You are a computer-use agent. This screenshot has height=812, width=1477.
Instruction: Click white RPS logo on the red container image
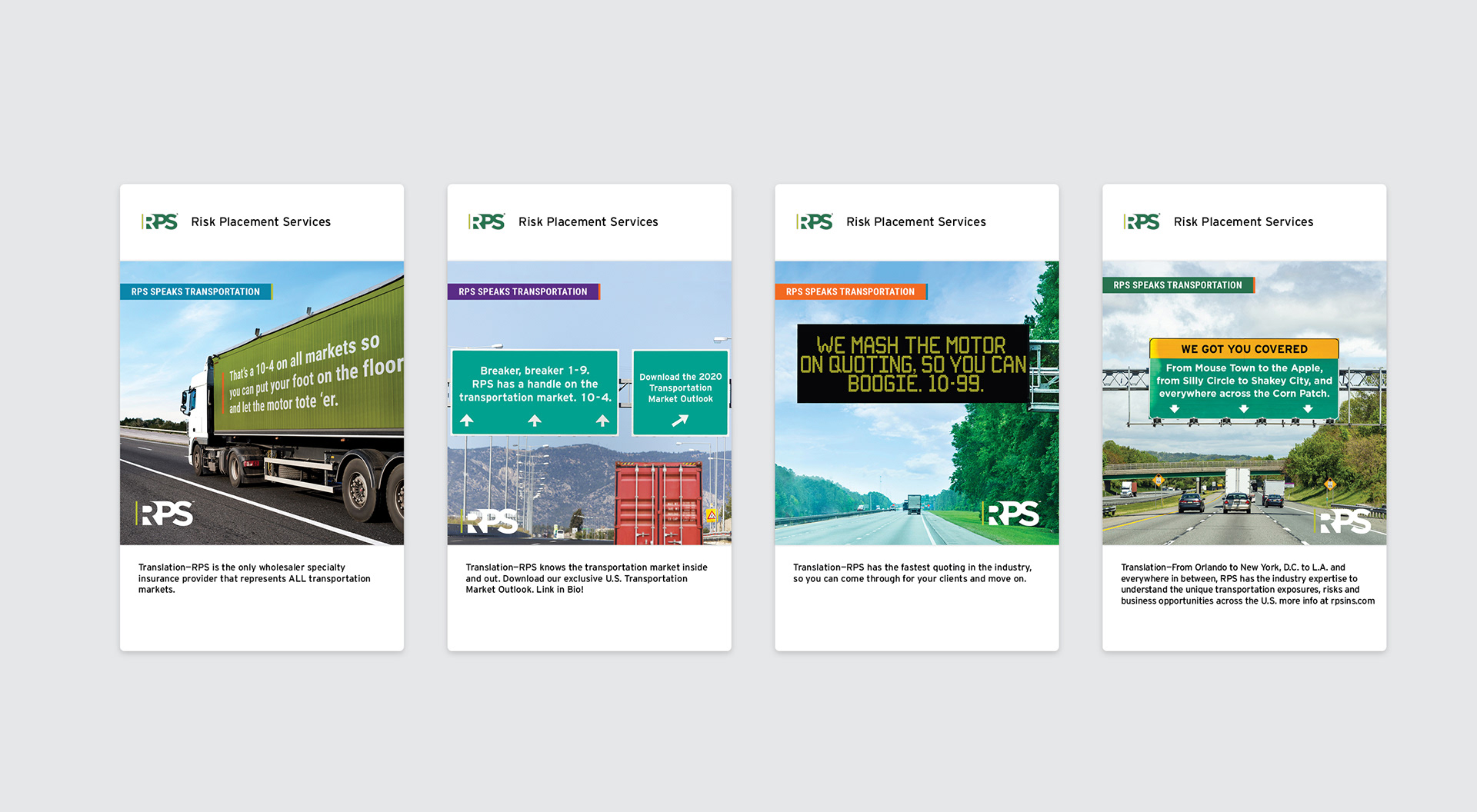click(491, 521)
